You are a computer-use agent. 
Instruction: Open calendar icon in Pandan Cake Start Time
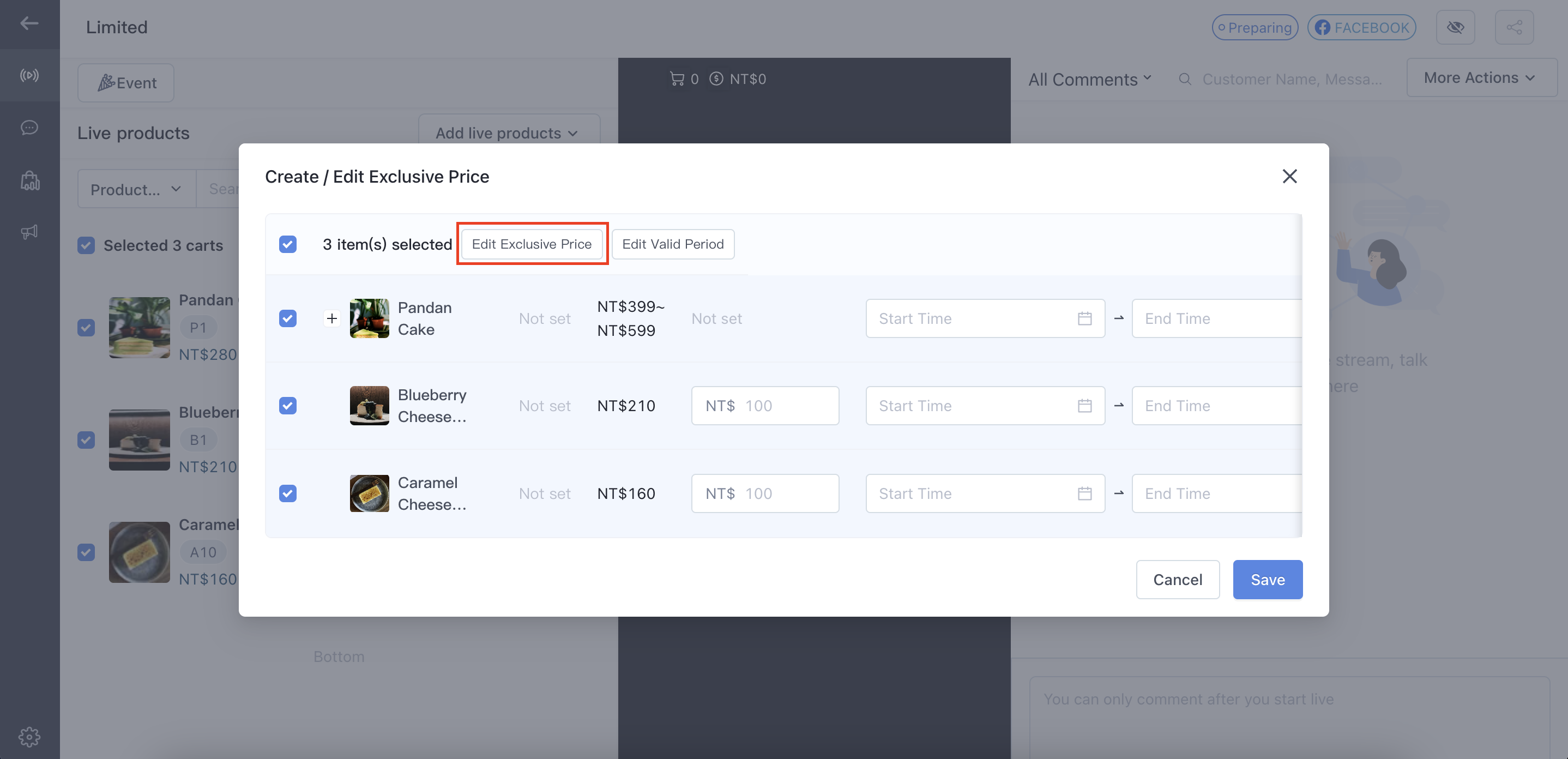point(1084,318)
